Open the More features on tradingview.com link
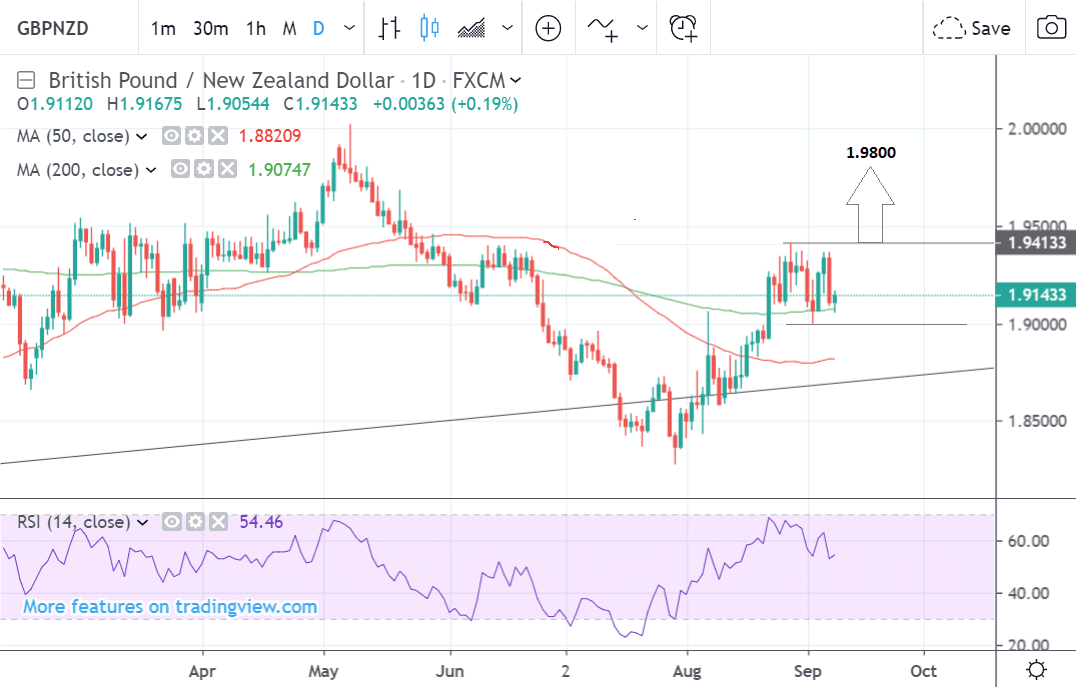Viewport: 1076px width, 687px height. (170, 607)
